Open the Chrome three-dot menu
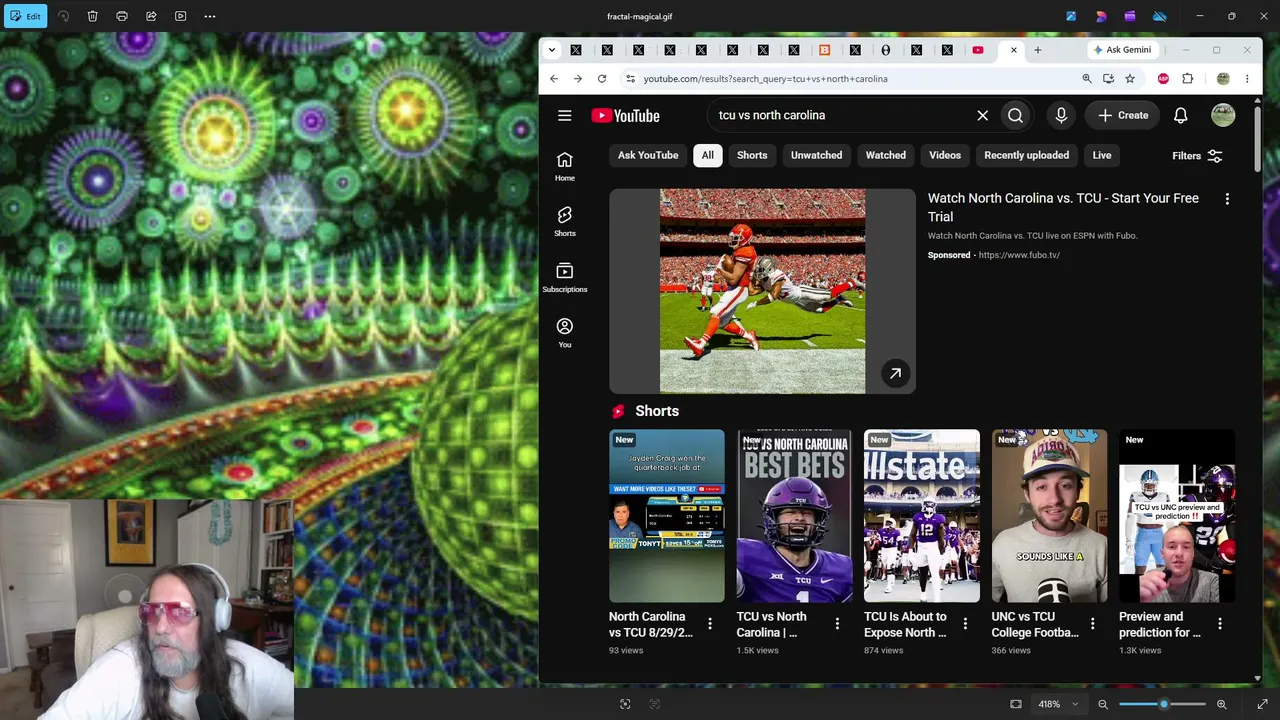 tap(1247, 79)
